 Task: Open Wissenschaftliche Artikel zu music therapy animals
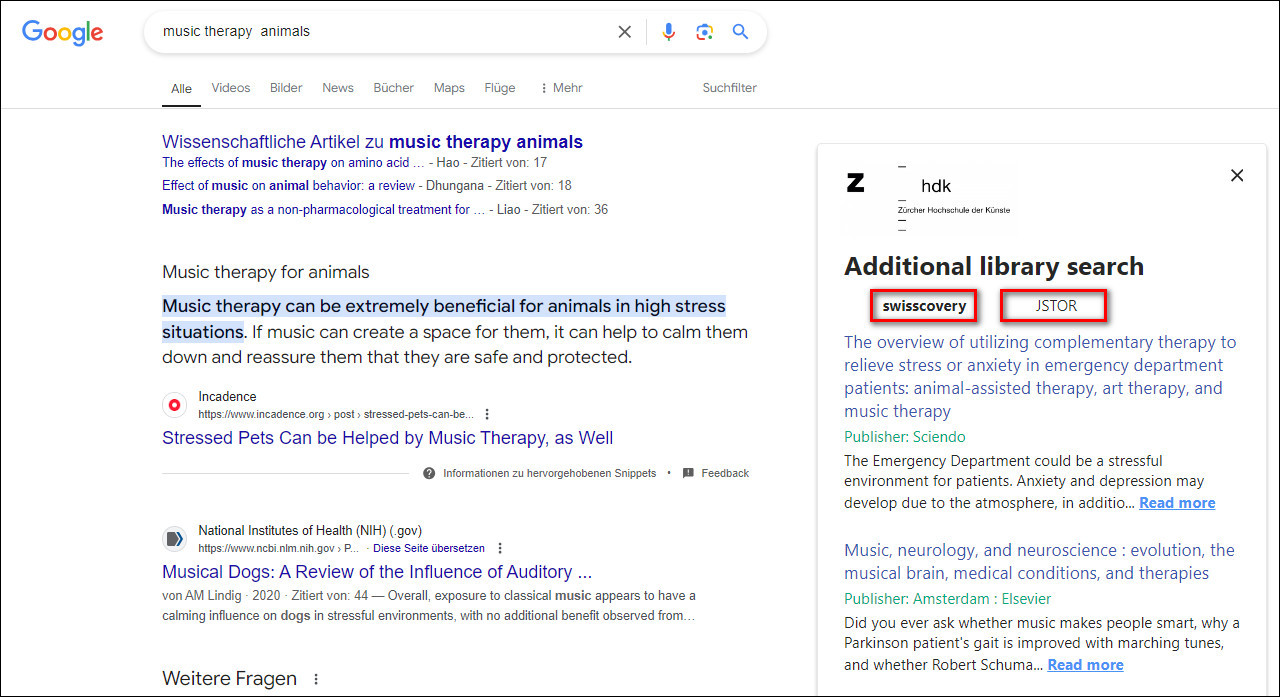click(372, 142)
